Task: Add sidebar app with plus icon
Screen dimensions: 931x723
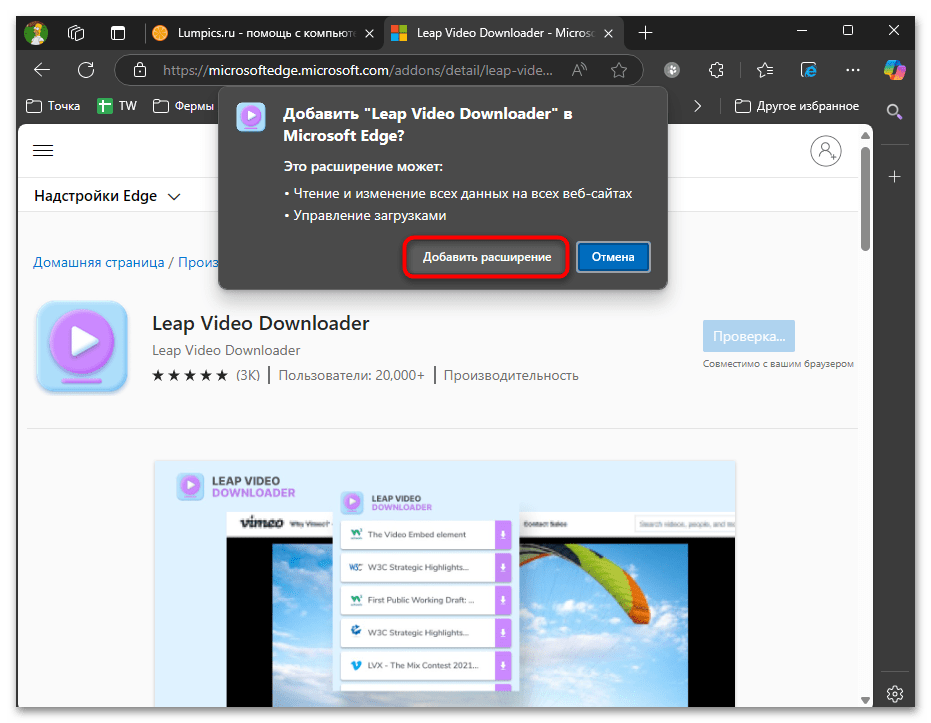Action: [894, 176]
